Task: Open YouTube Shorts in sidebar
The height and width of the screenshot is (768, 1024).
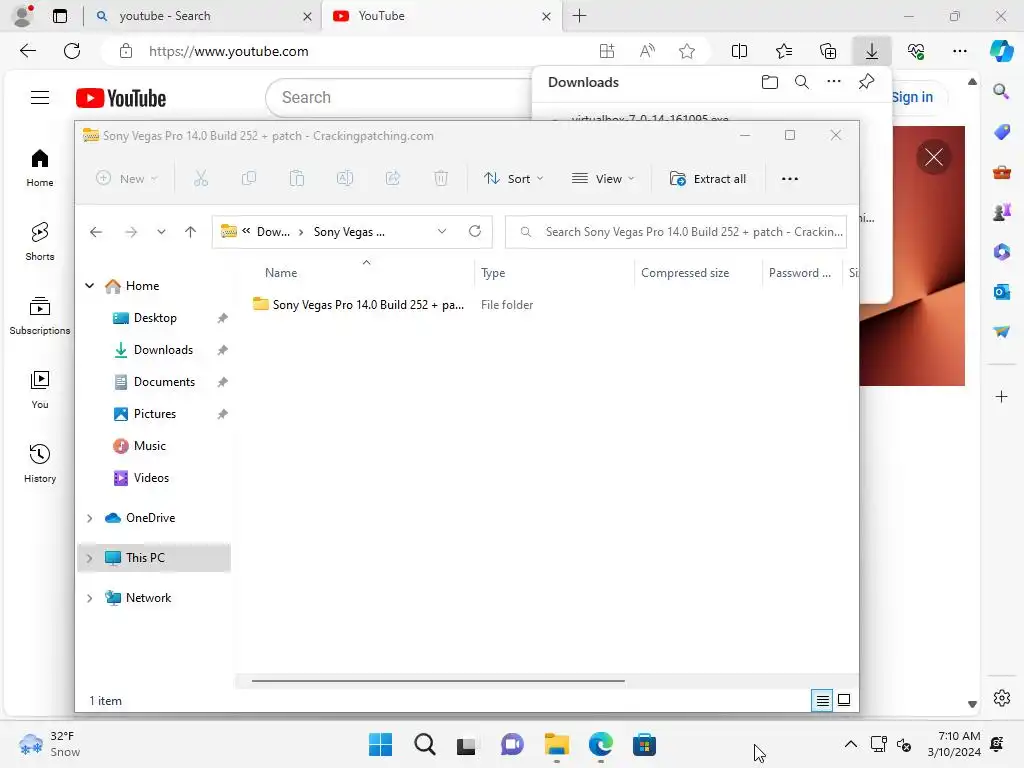Action: tap(40, 242)
